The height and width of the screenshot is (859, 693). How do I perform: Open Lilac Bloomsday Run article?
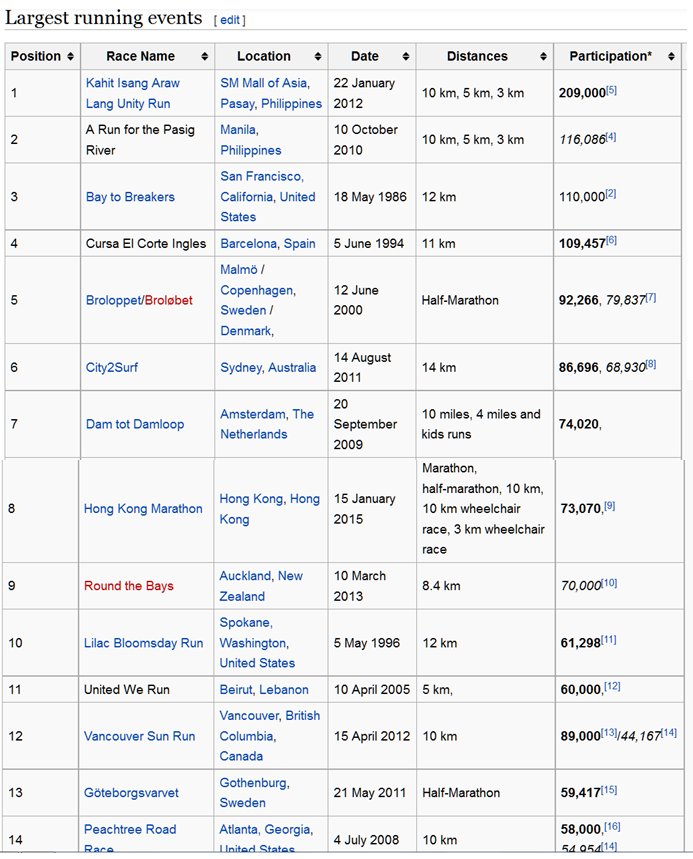tap(144, 643)
